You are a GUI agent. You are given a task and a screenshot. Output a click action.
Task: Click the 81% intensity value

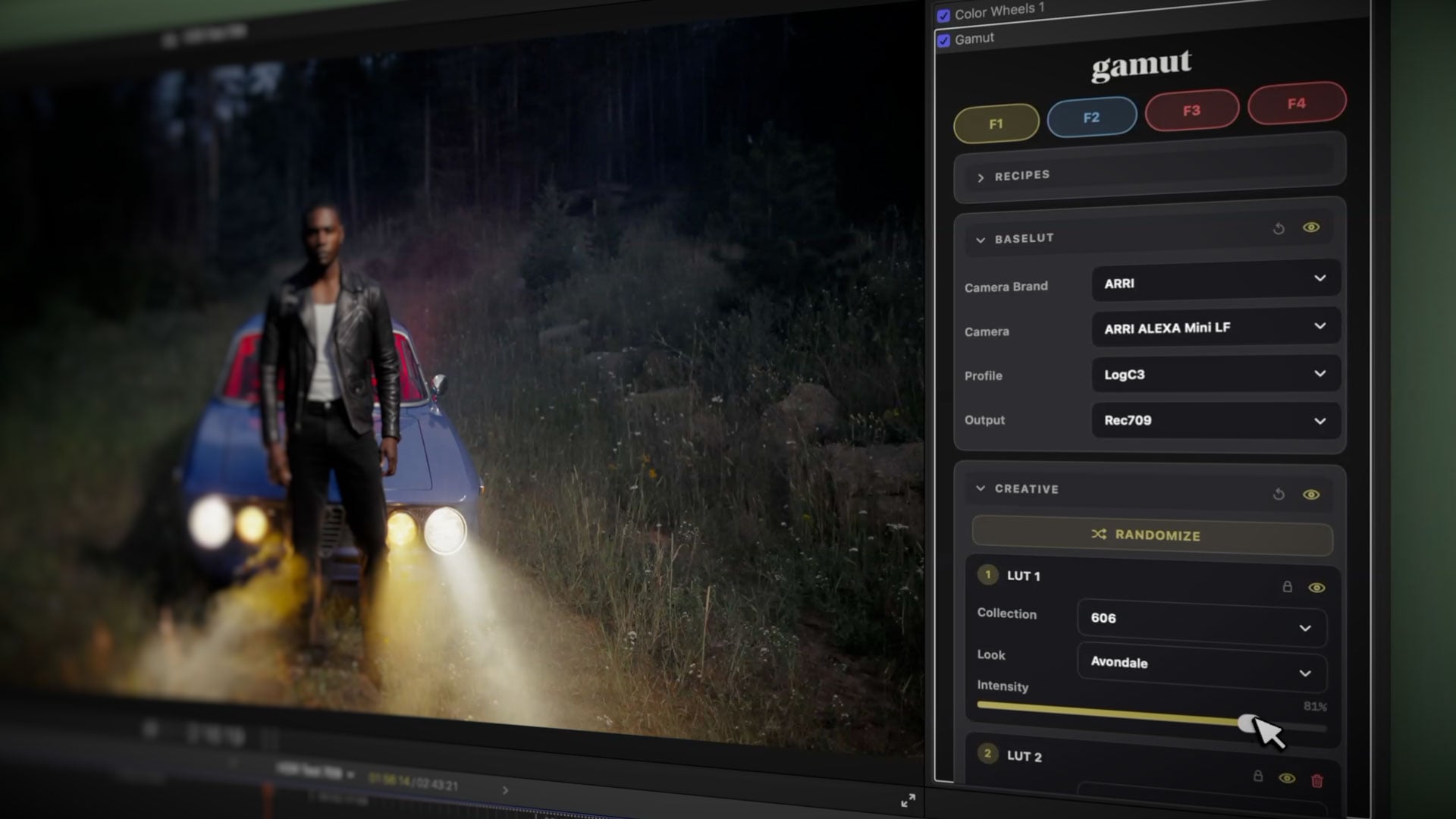click(1315, 706)
